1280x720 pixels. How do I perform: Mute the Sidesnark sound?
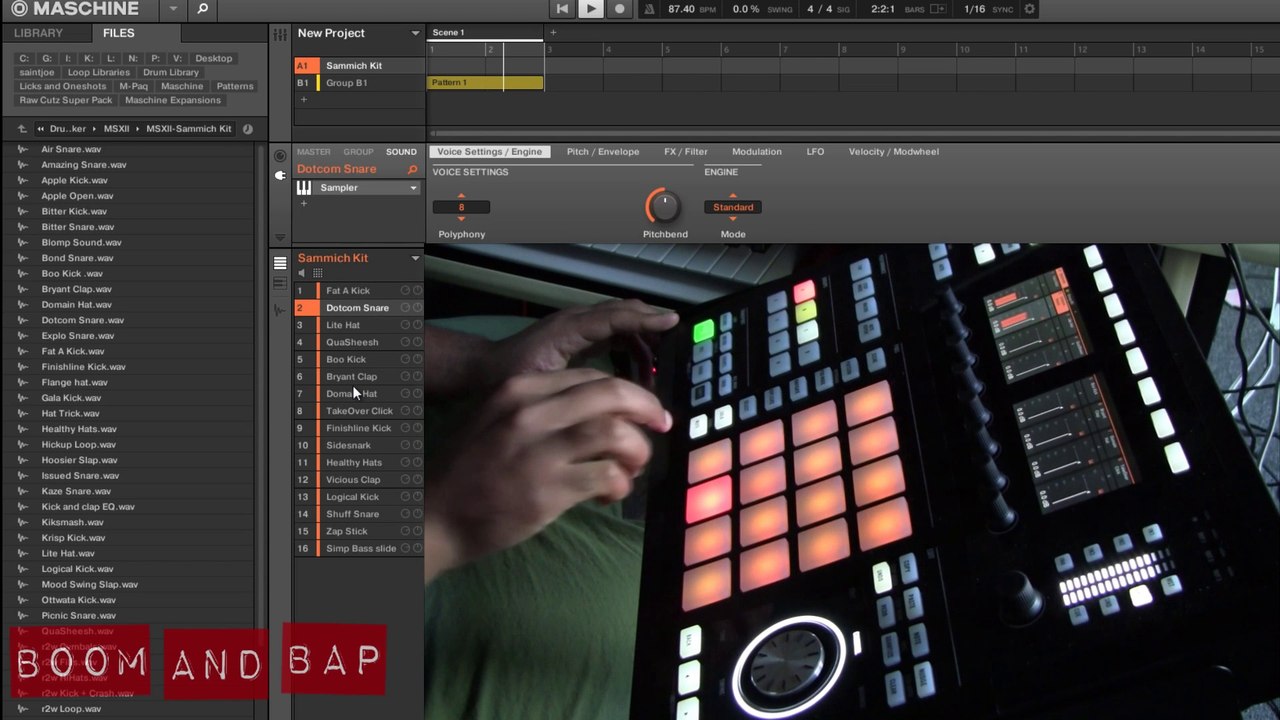pos(405,445)
